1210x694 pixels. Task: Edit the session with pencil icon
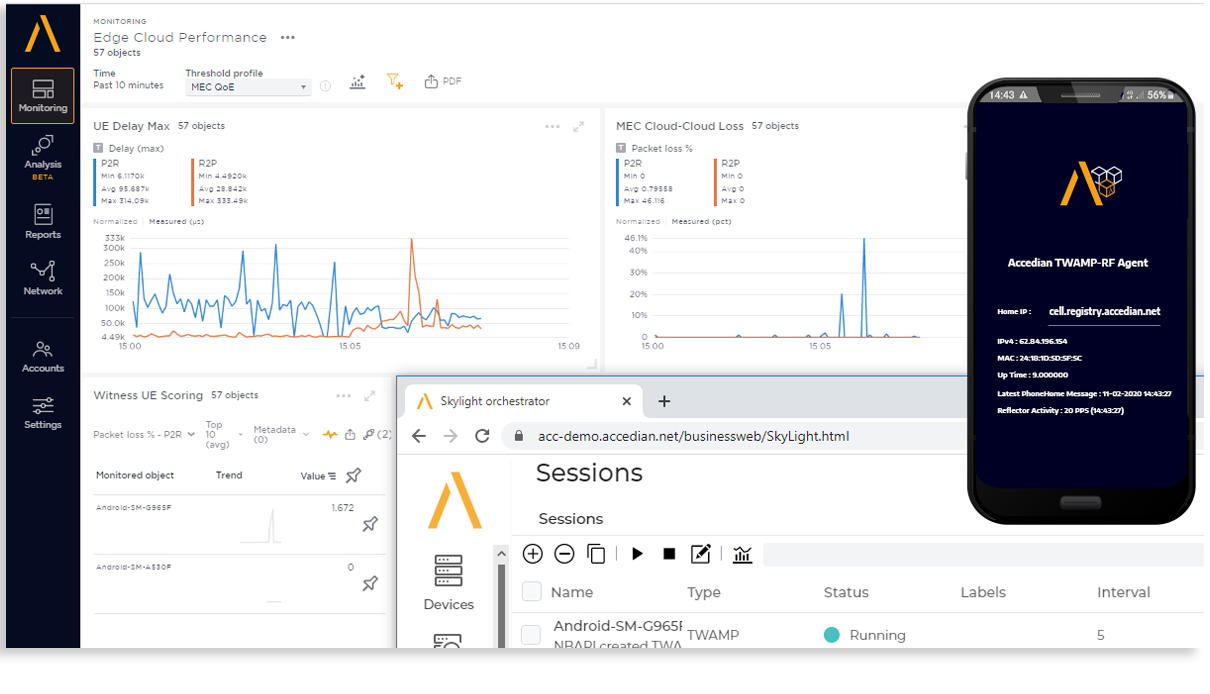(701, 554)
